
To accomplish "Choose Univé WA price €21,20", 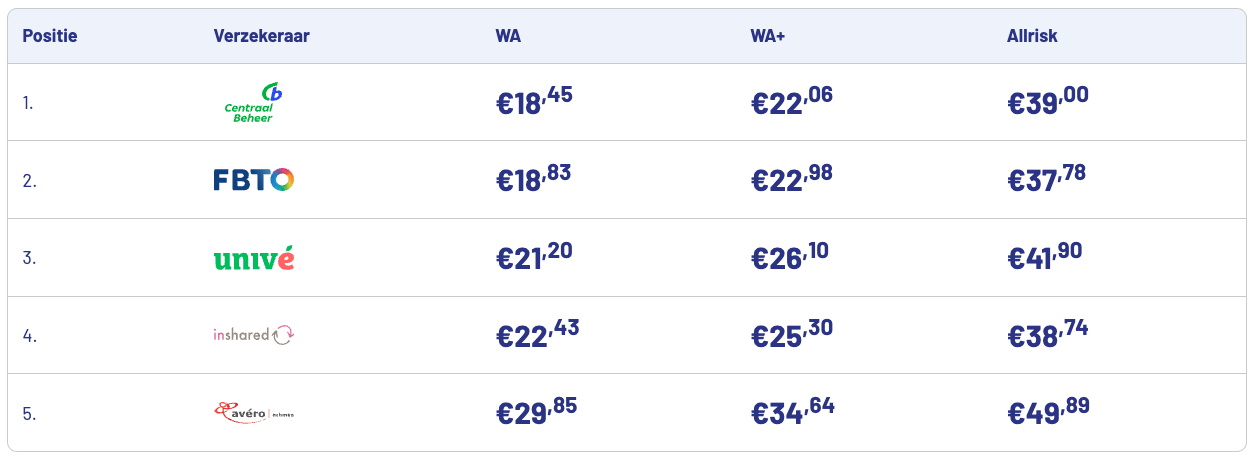I will (x=534, y=258).
